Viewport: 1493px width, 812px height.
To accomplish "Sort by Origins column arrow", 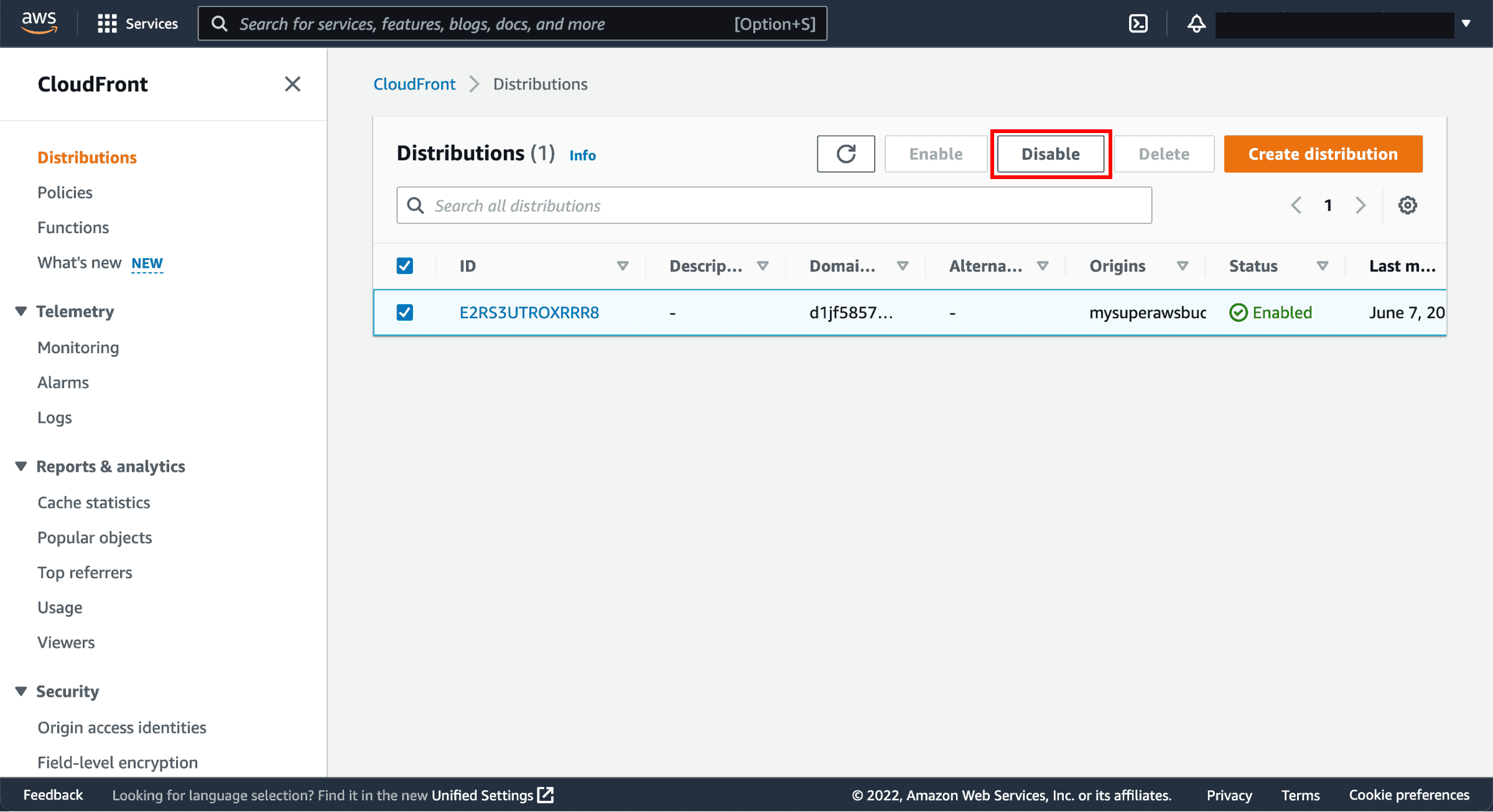I will coord(1183,266).
